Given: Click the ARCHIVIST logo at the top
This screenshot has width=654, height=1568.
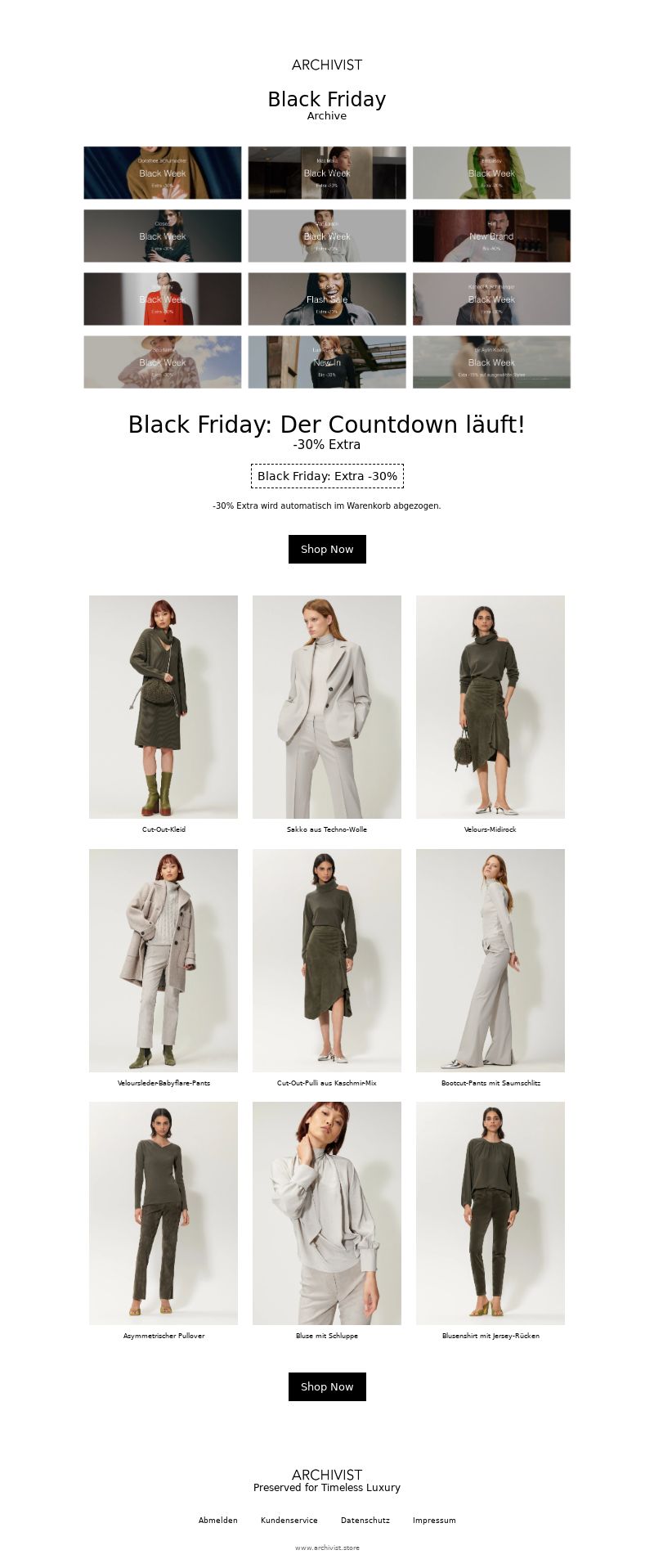Looking at the screenshot, I should click(327, 65).
